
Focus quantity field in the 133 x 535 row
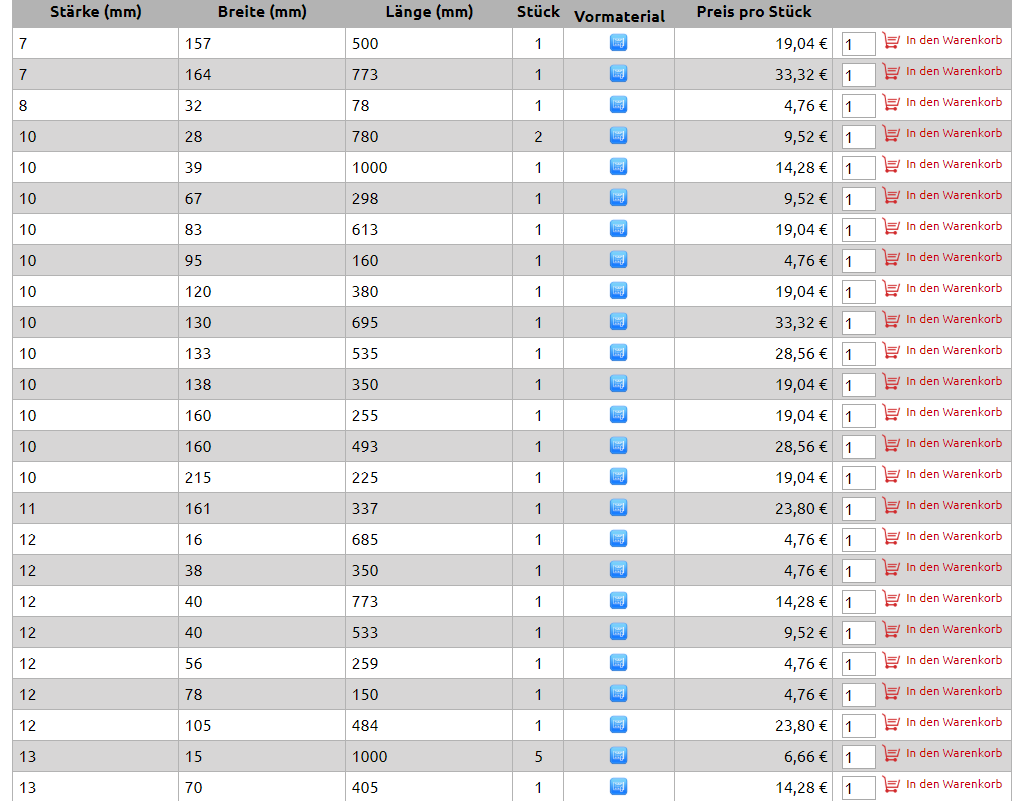859,354
